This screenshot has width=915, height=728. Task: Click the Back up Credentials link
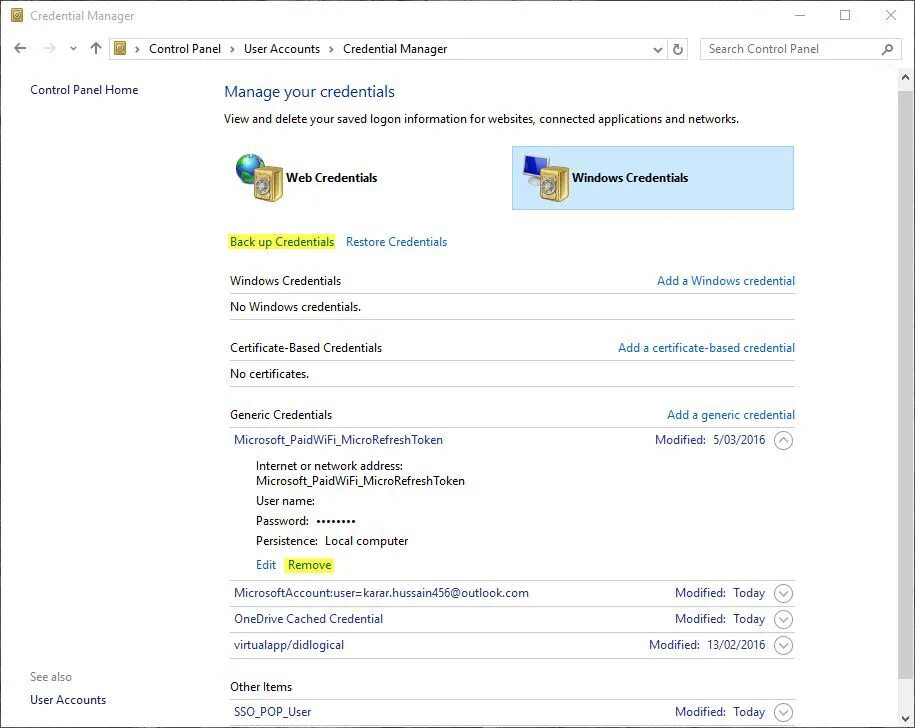tap(282, 242)
